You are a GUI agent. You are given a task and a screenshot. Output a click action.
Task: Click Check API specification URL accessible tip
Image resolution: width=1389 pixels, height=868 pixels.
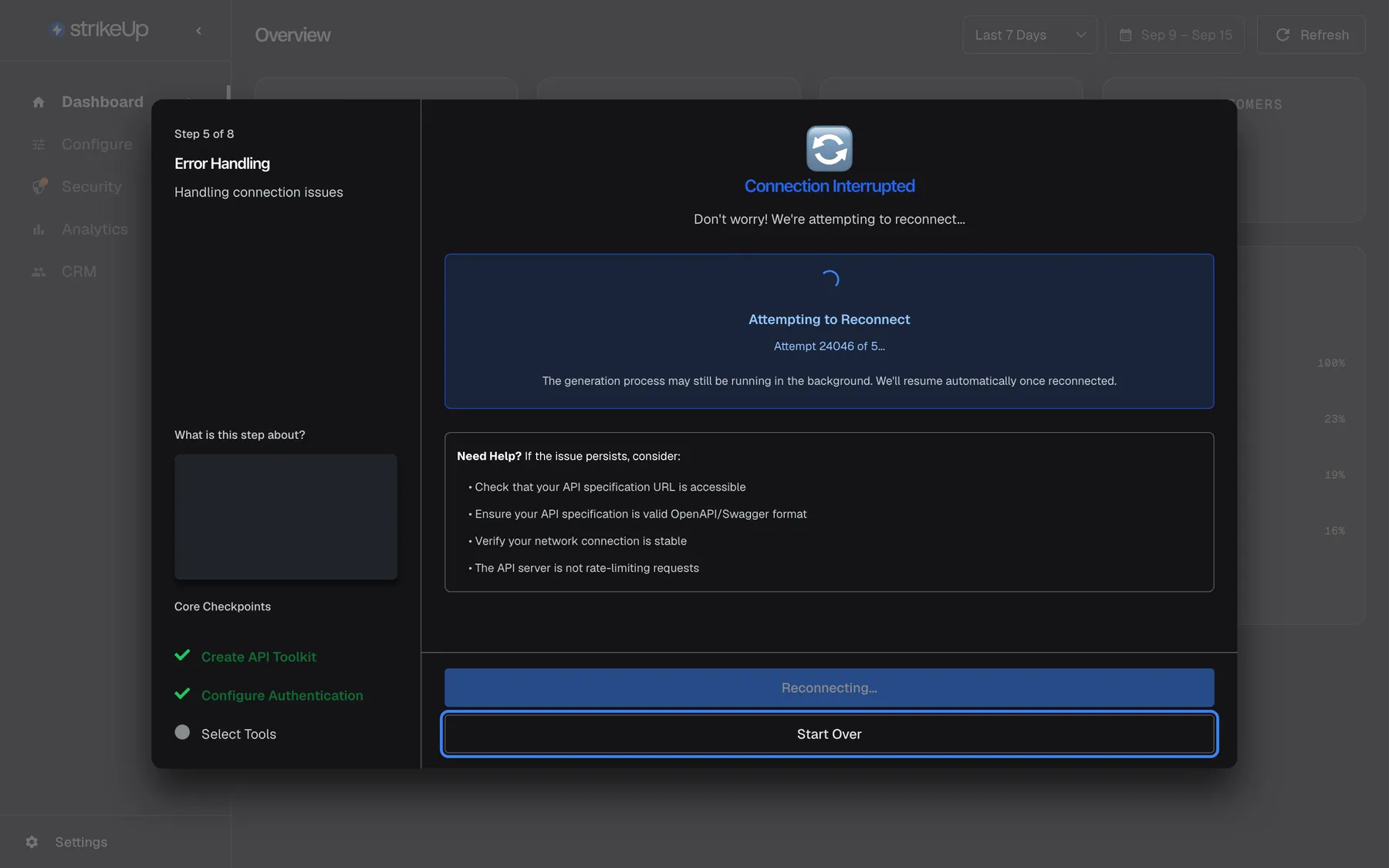click(x=610, y=487)
